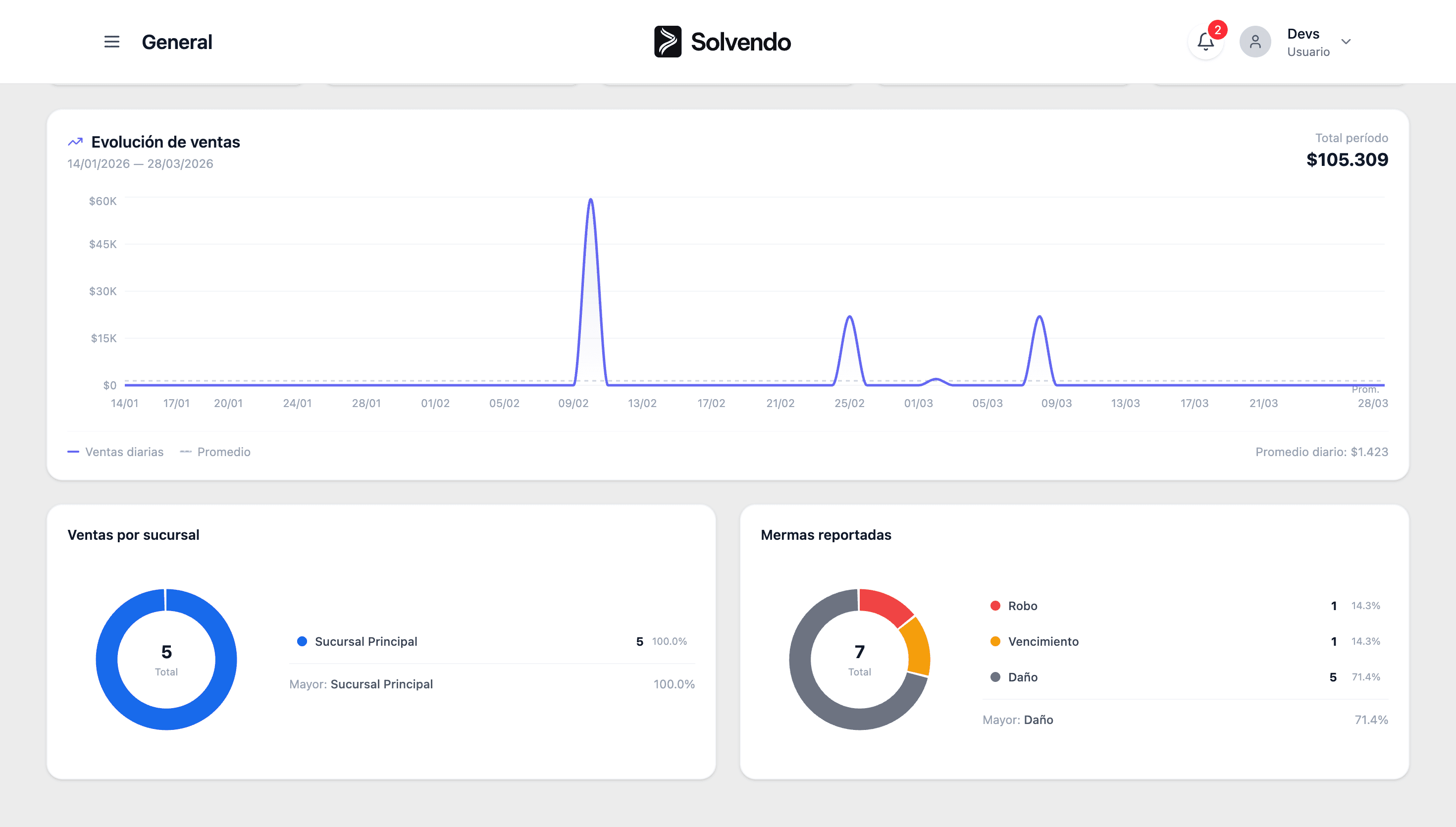This screenshot has height=827, width=1456.
Task: Select the Mermas reportadas panel title
Action: pos(826,534)
